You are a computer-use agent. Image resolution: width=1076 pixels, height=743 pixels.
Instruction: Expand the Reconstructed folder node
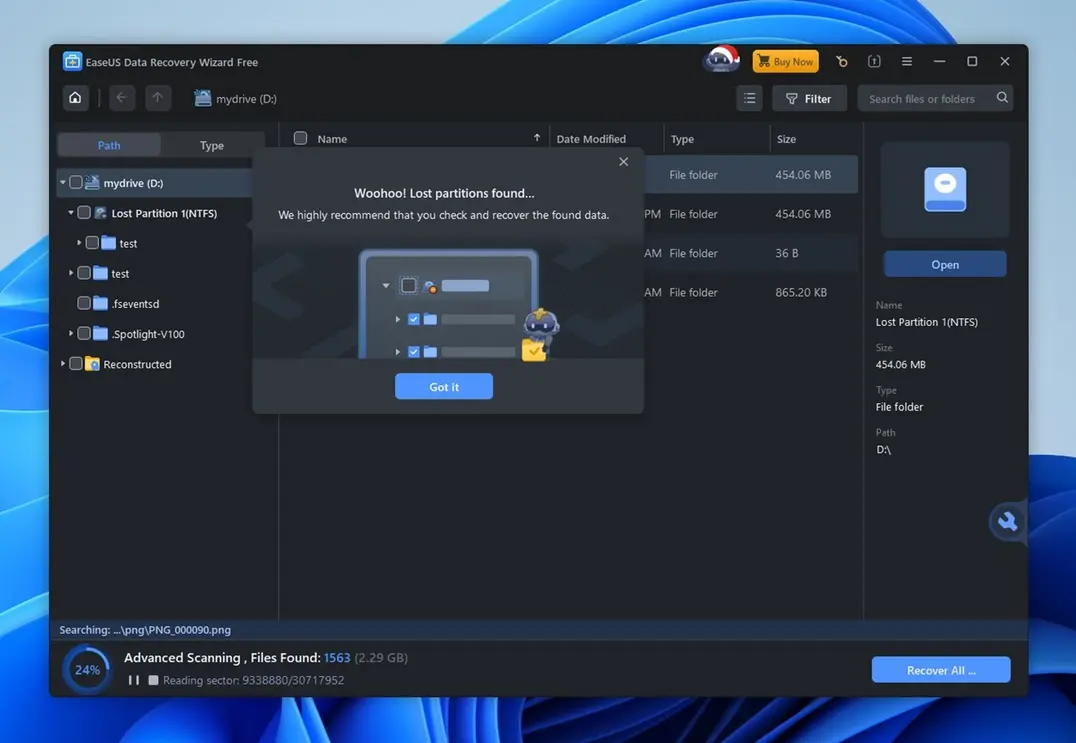coord(62,363)
